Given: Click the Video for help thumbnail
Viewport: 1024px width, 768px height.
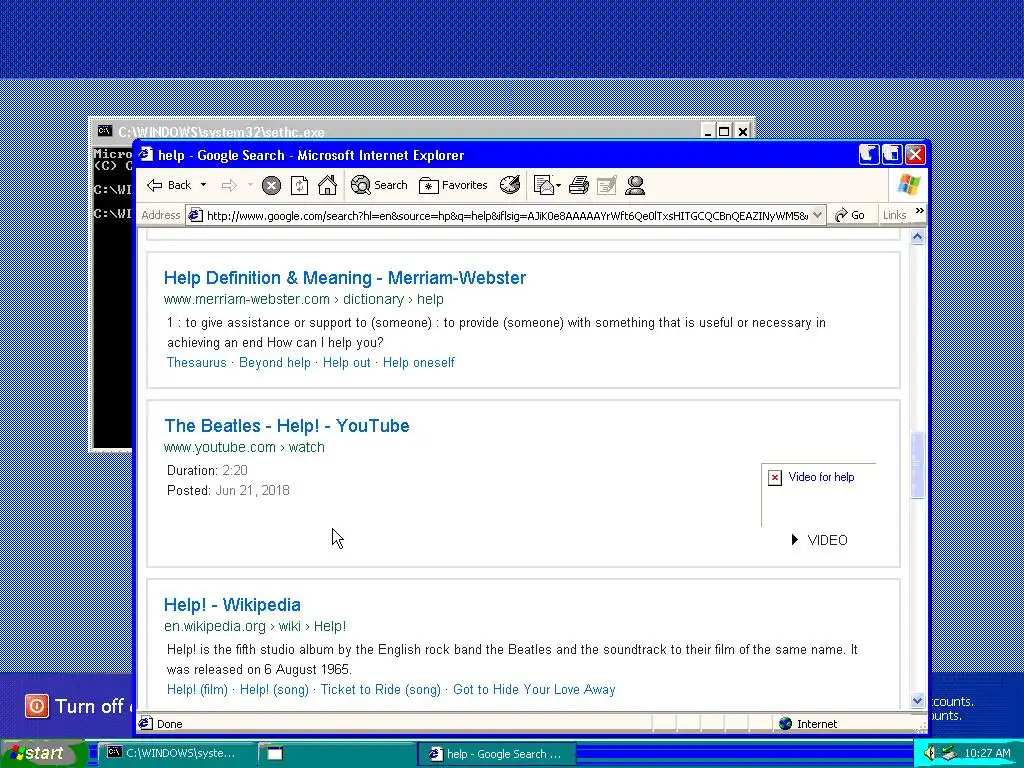Looking at the screenshot, I should (818, 494).
